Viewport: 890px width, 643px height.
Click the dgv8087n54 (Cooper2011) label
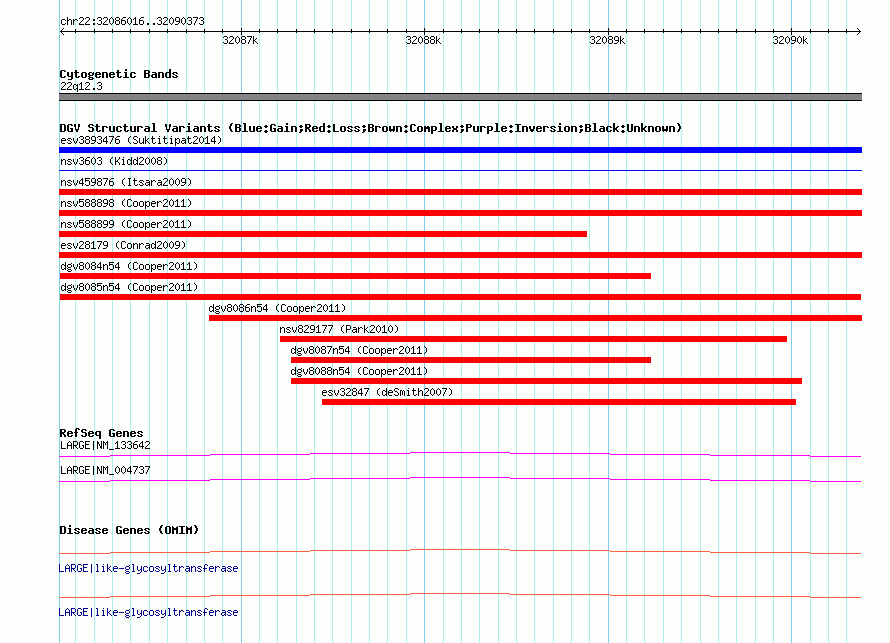(x=359, y=350)
